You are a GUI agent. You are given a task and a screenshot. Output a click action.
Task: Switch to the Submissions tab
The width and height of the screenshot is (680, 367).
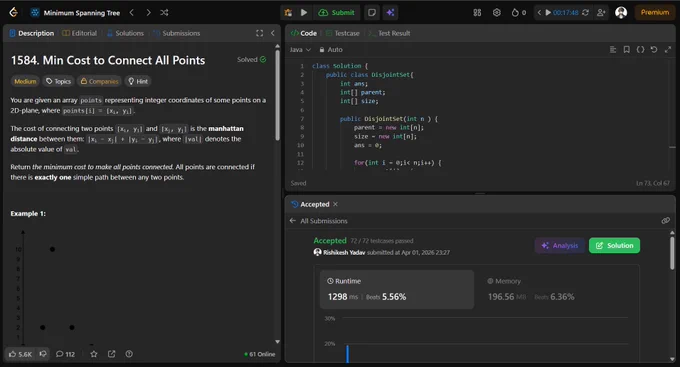tap(177, 33)
